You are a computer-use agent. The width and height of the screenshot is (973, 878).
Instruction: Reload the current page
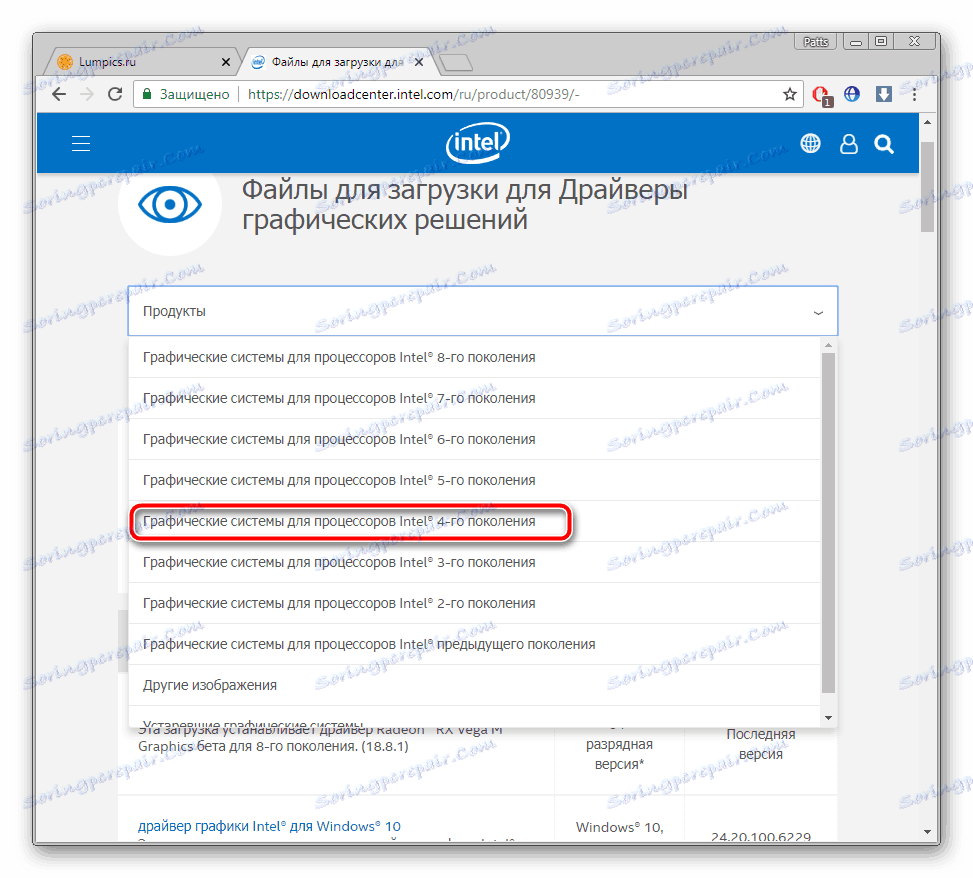115,94
